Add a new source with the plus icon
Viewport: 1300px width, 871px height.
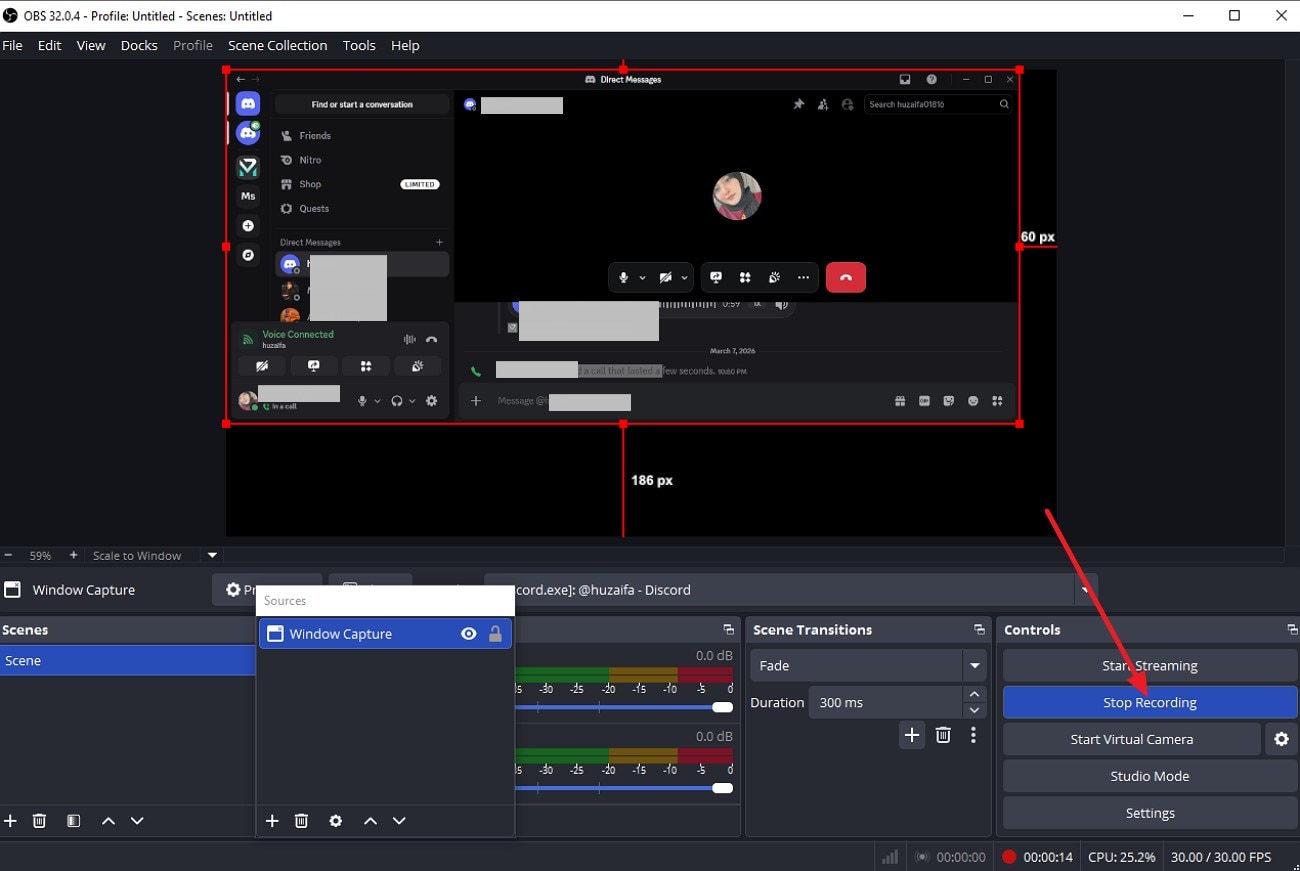pyautogui.click(x=271, y=820)
